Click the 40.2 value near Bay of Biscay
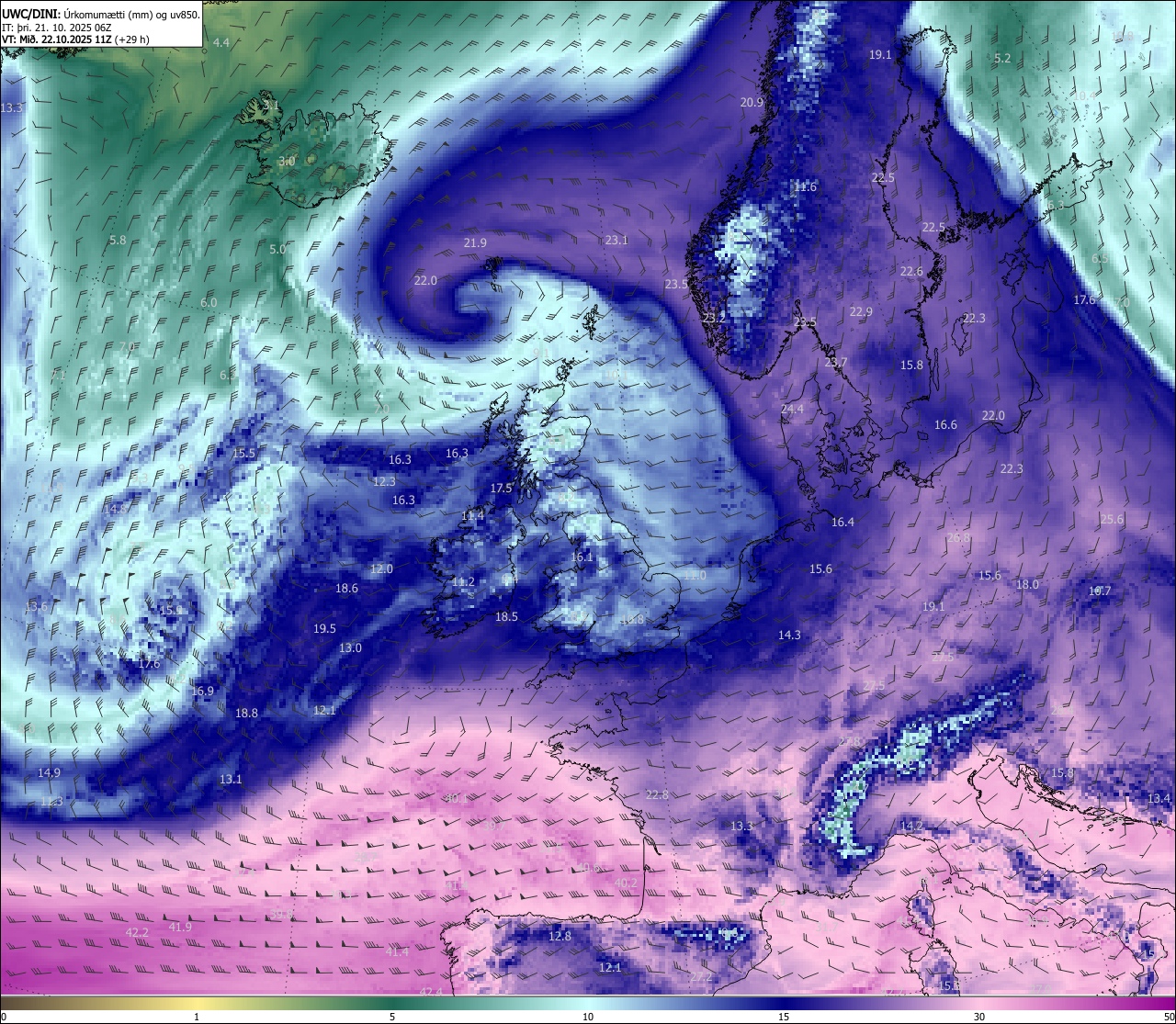The height and width of the screenshot is (1024, 1176). tap(625, 883)
